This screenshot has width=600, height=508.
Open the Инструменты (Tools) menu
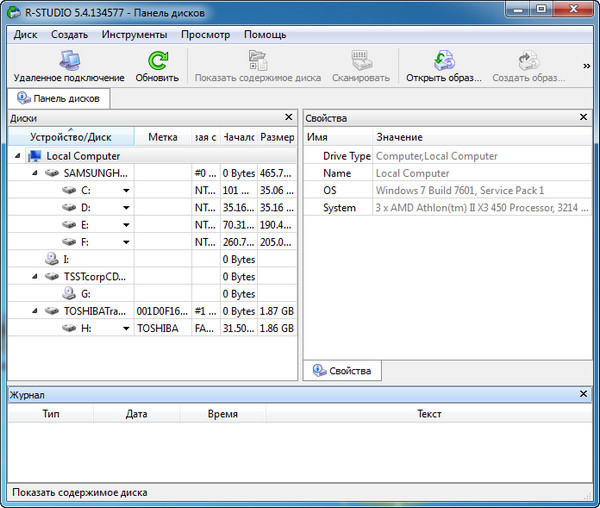coord(135,34)
